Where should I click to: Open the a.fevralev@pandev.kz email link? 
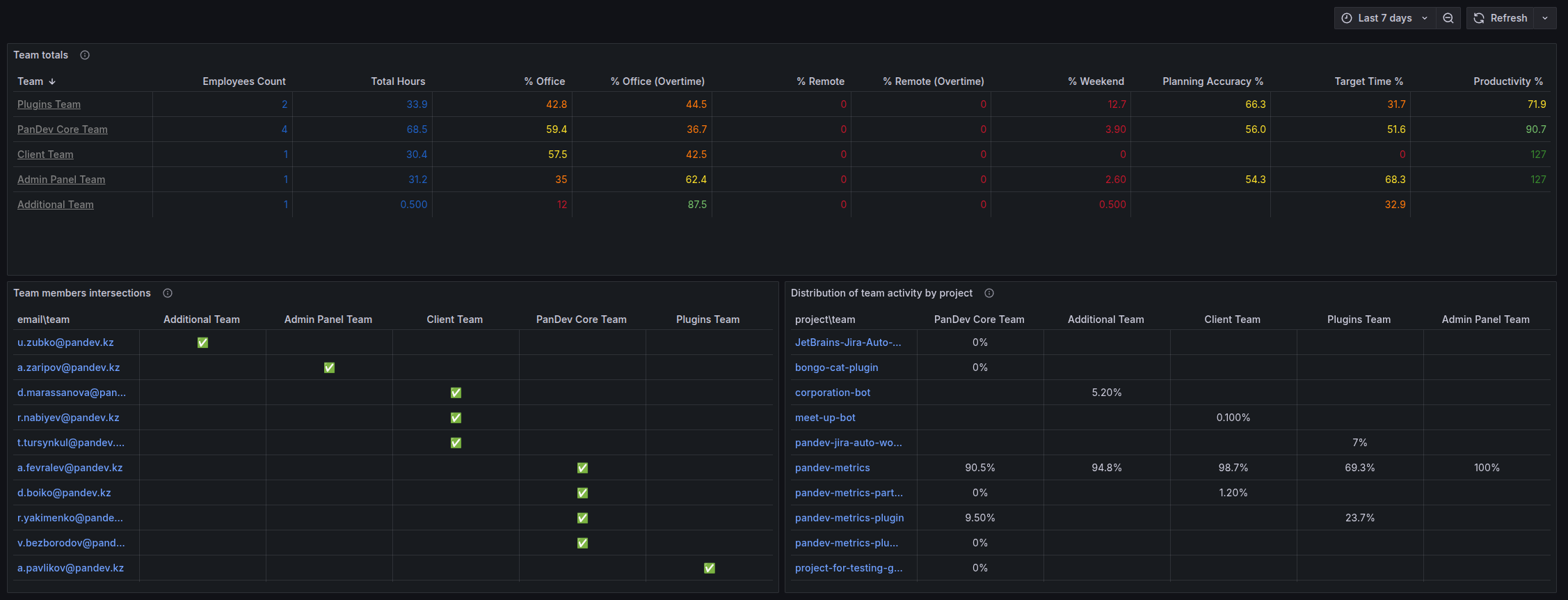70,468
